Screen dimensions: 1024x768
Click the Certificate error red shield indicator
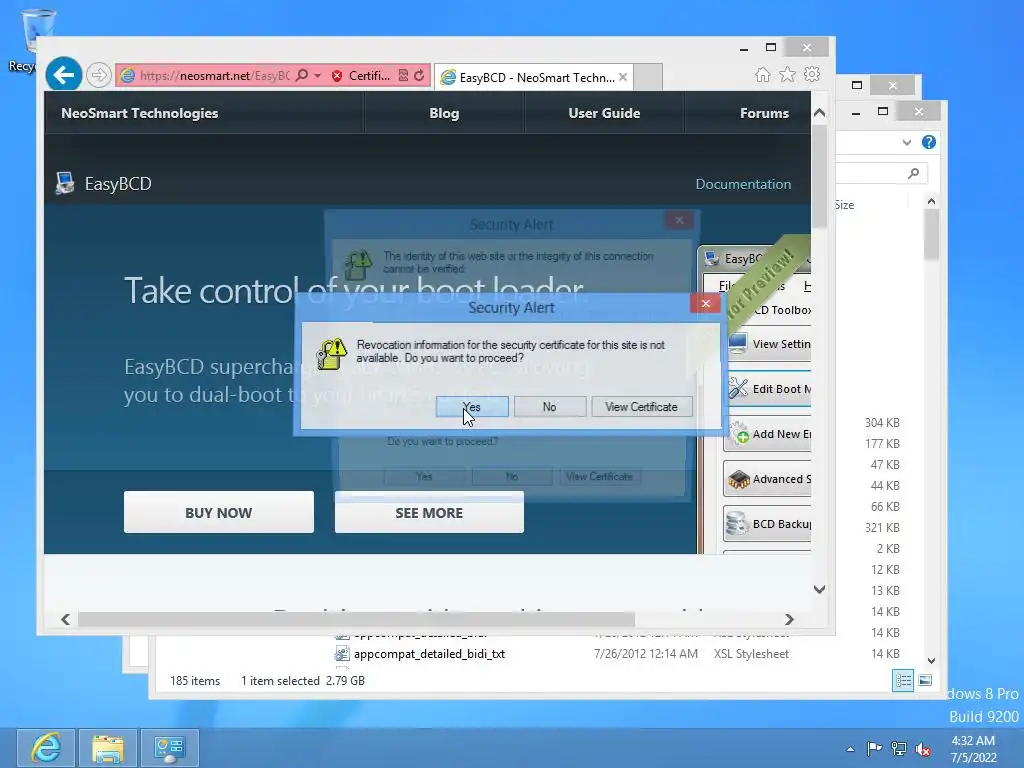click(x=337, y=76)
